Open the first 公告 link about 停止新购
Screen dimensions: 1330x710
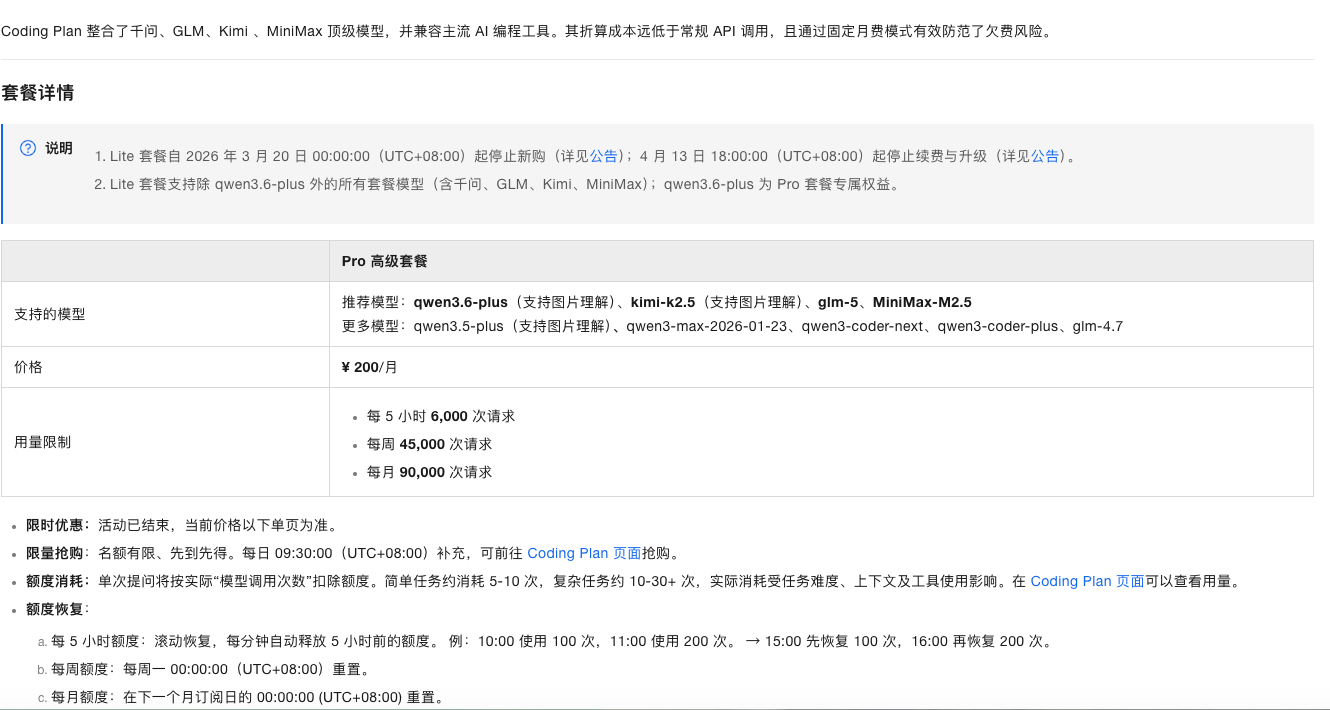click(603, 156)
